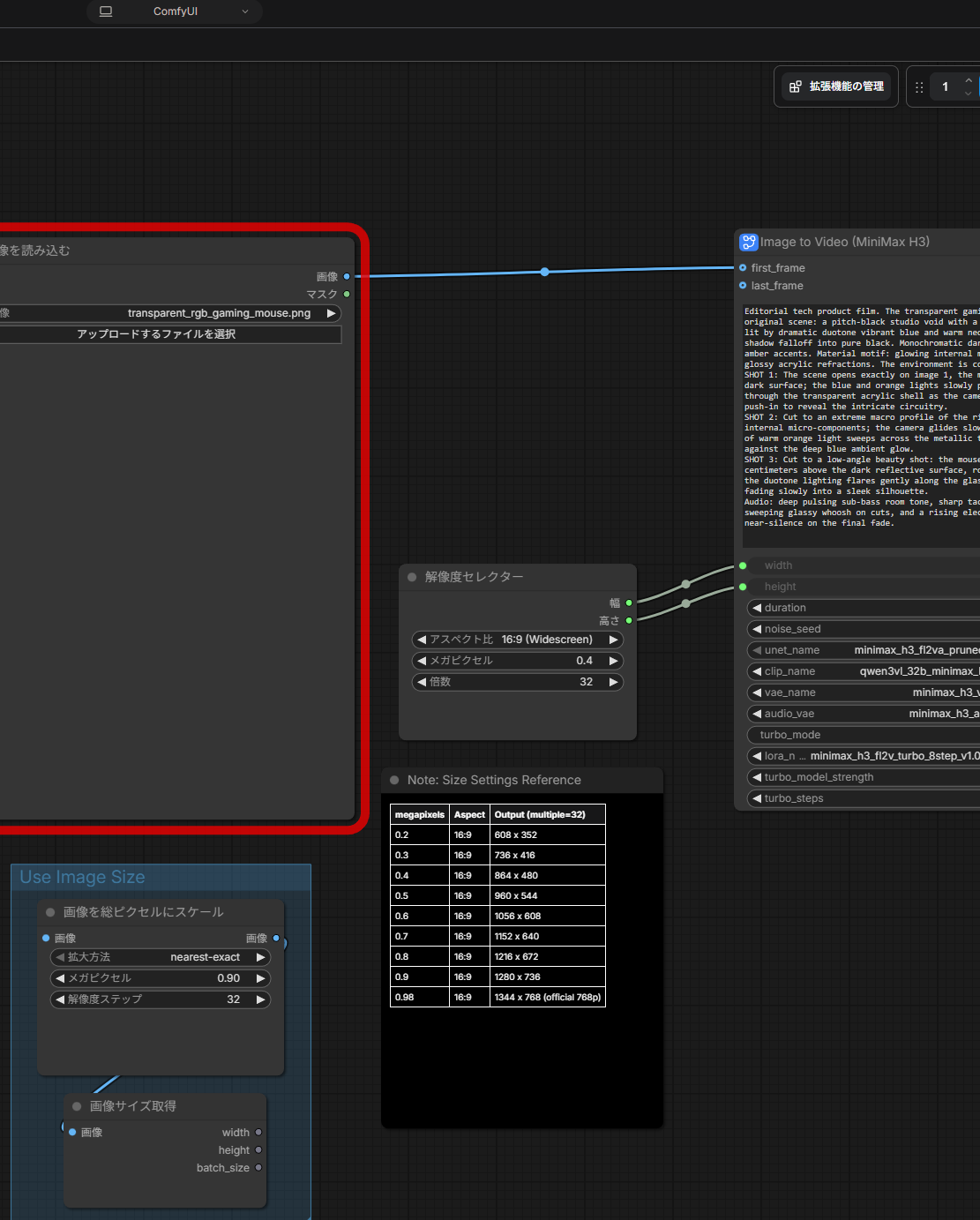Collapse the 解像度セレクター node via its header dot
Viewport: 980px width, 1220px height.
click(x=412, y=577)
